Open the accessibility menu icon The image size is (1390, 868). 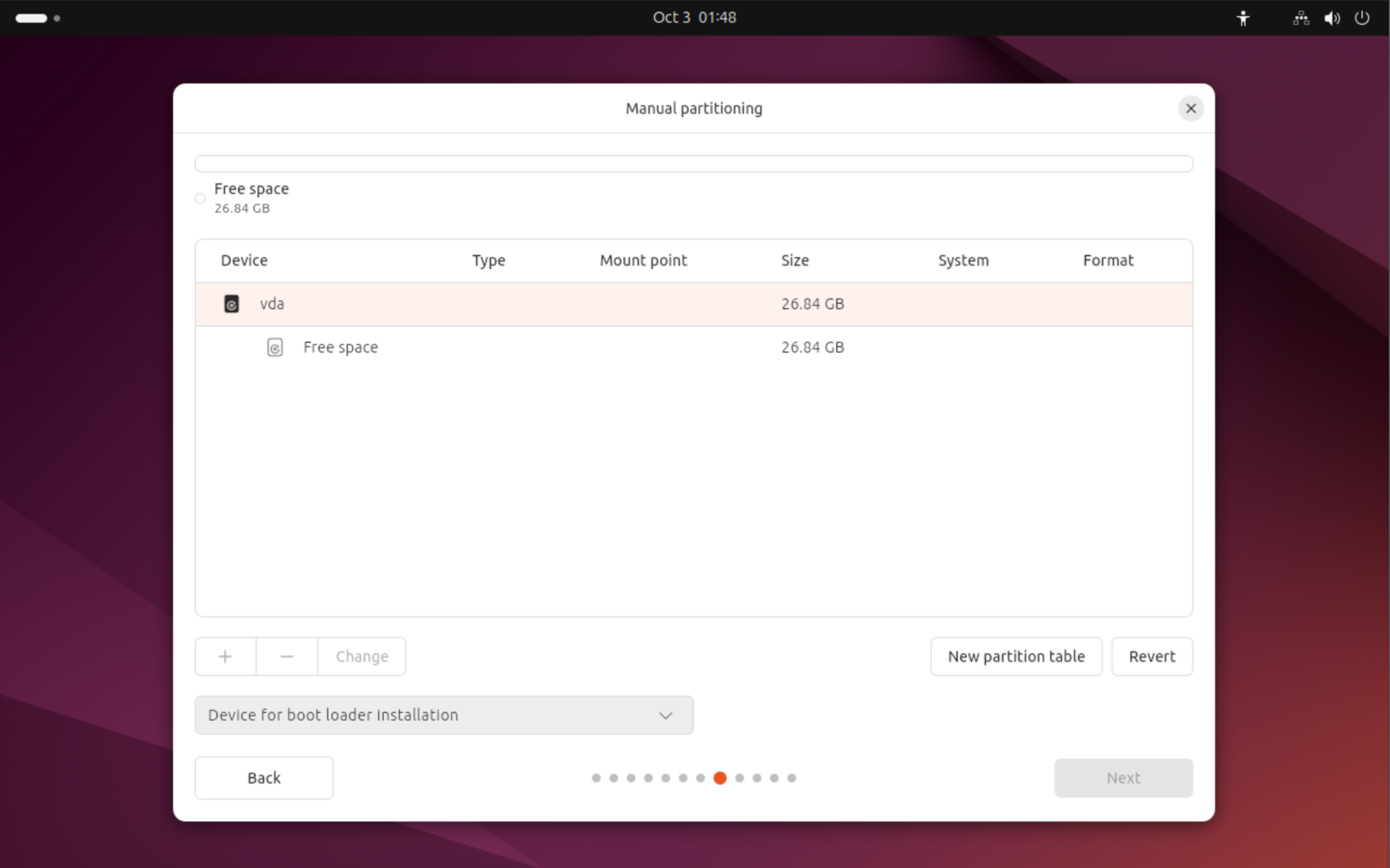(1243, 18)
